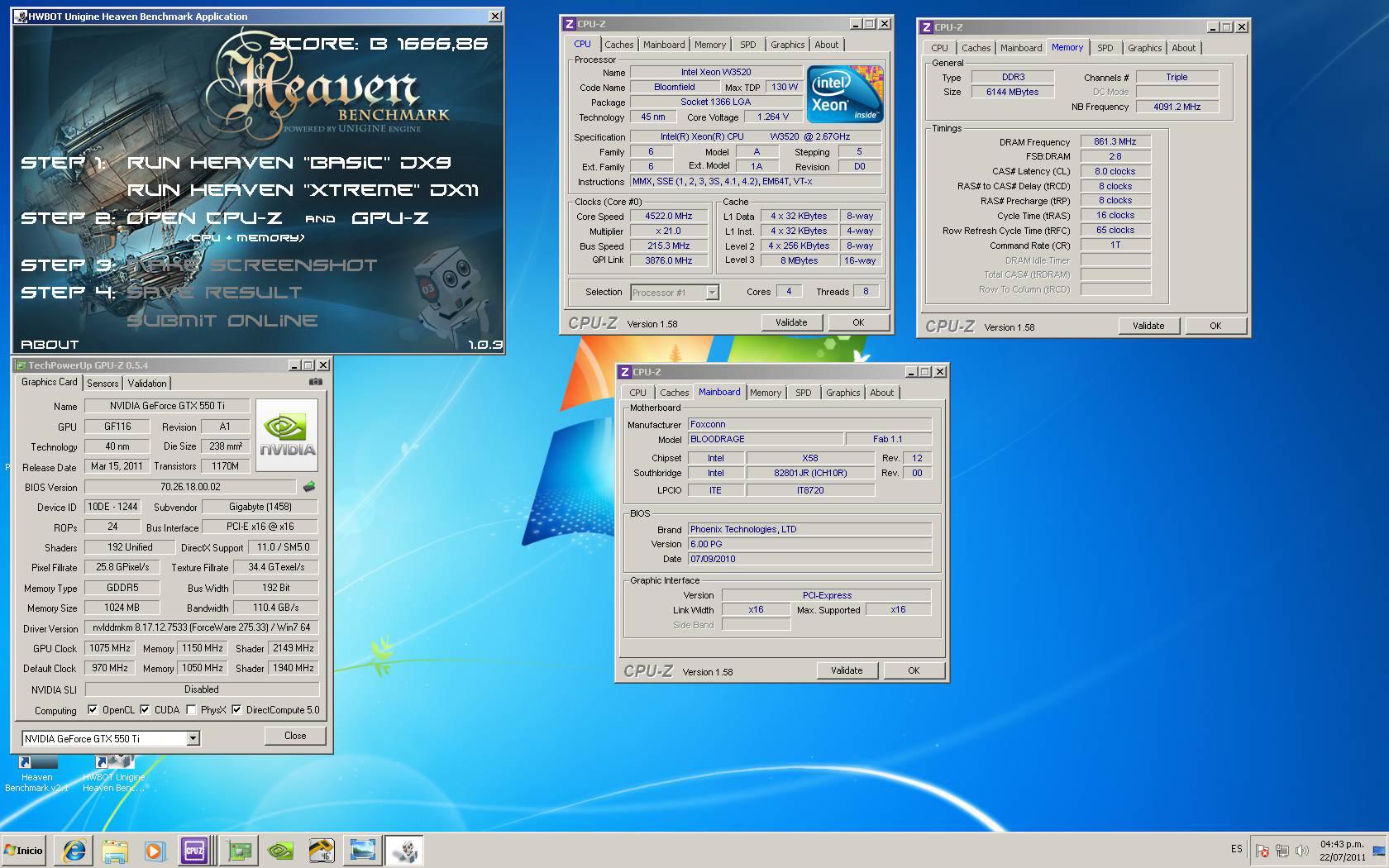The width and height of the screenshot is (1389, 868).
Task: Click the NVIDIA logo in GPU-Z
Action: click(287, 435)
